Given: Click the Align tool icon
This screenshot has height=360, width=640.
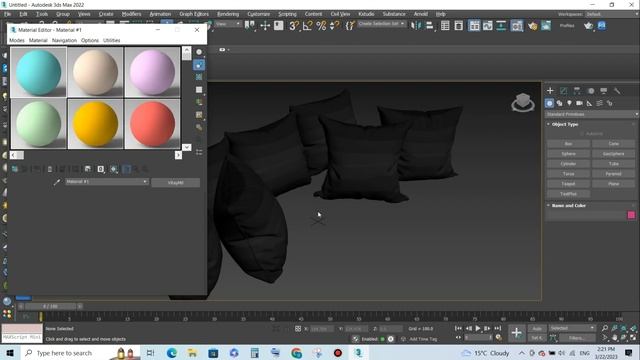Looking at the screenshot, I should coord(429,26).
